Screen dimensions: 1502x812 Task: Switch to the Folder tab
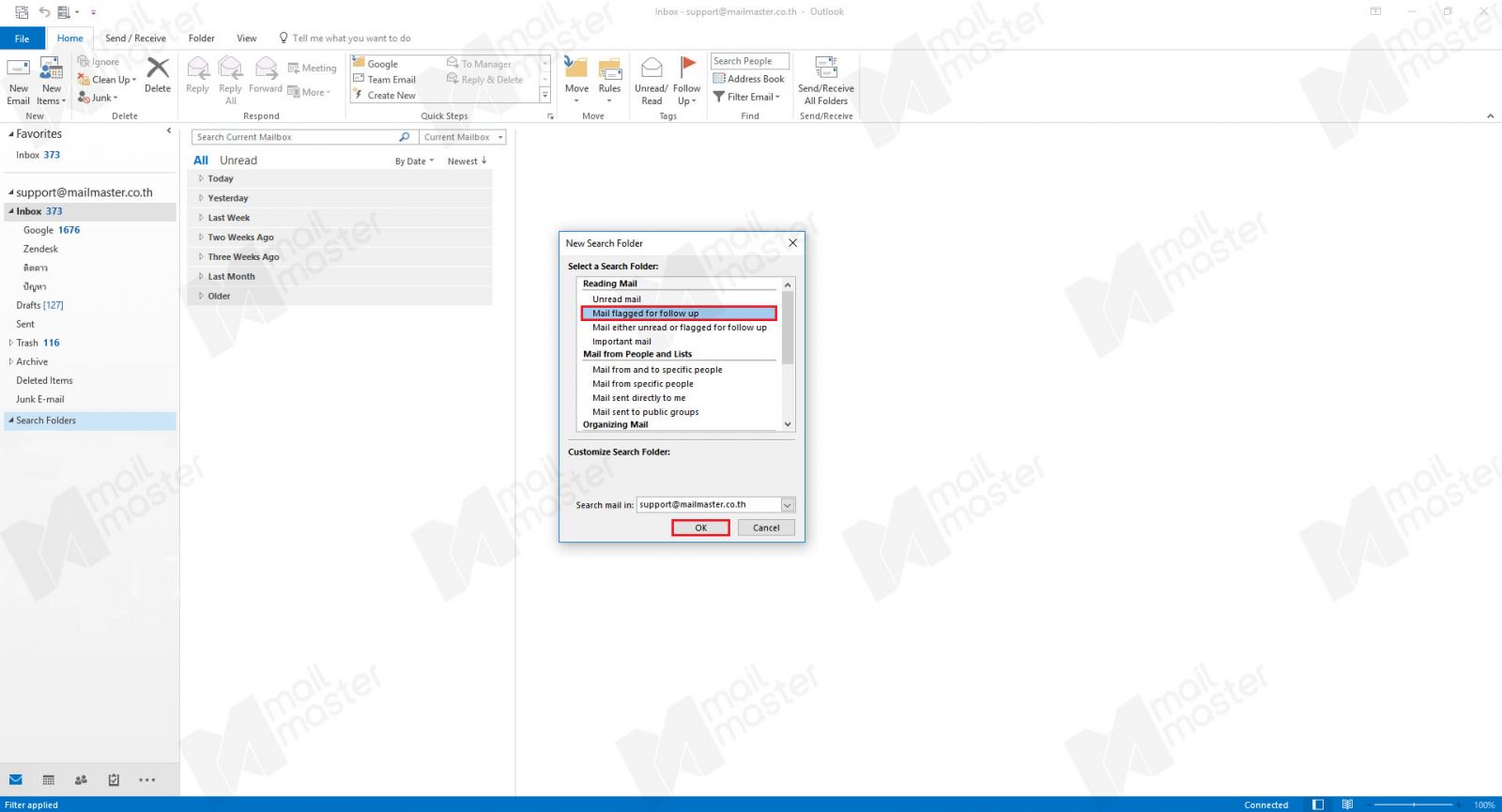pyautogui.click(x=201, y=38)
